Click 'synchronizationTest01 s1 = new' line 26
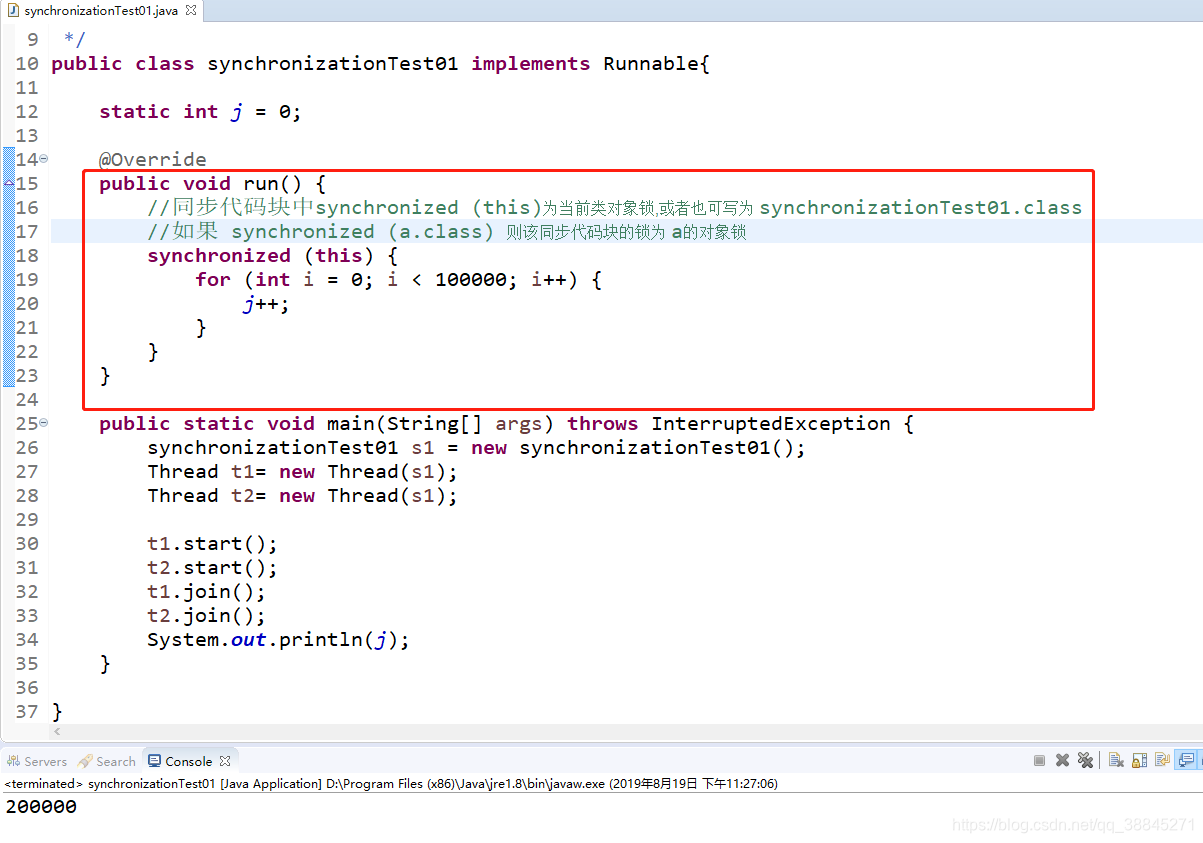Viewport: 1203px width, 843px height. [x=476, y=448]
